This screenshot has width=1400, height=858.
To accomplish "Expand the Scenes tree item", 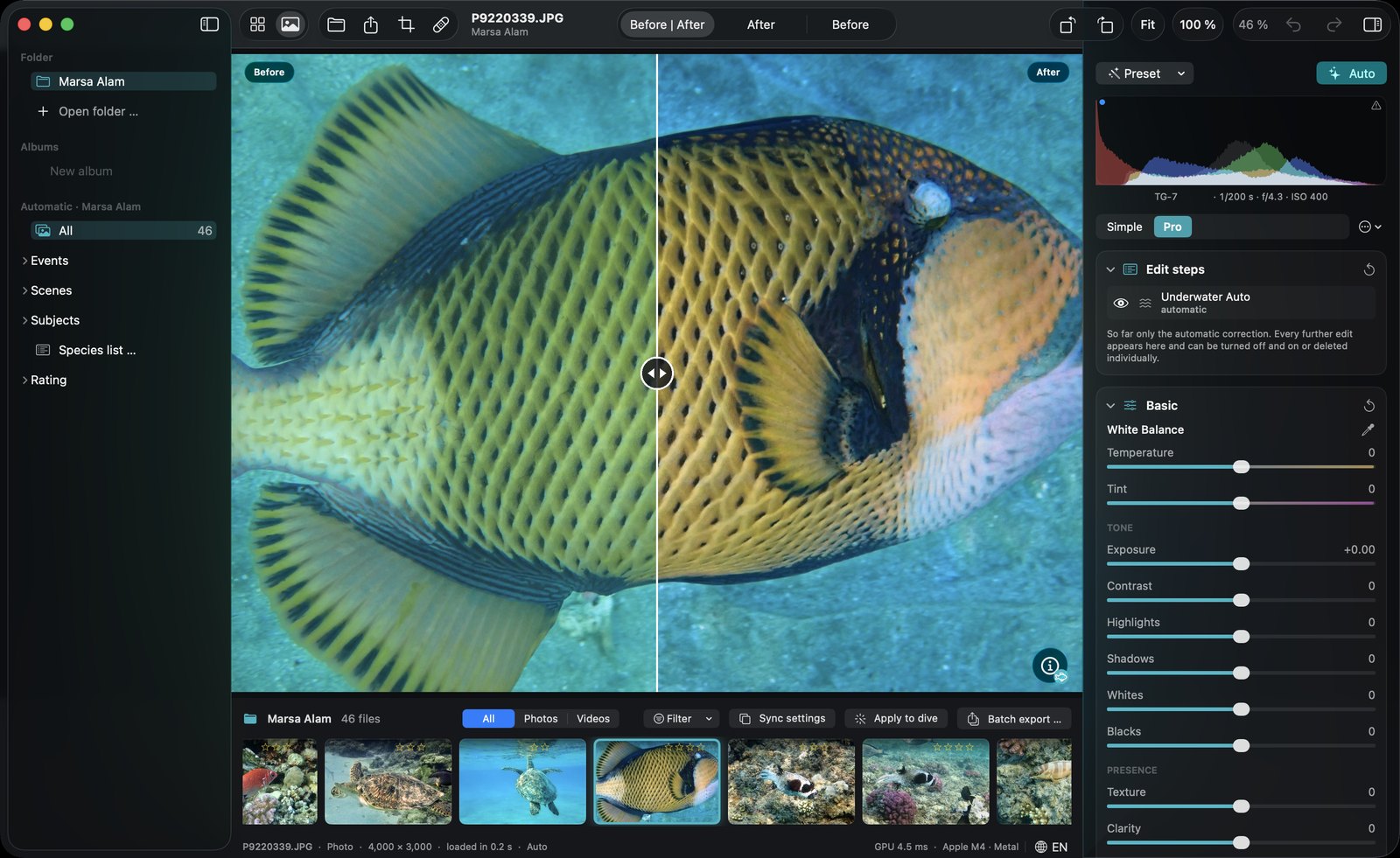I will [24, 290].
